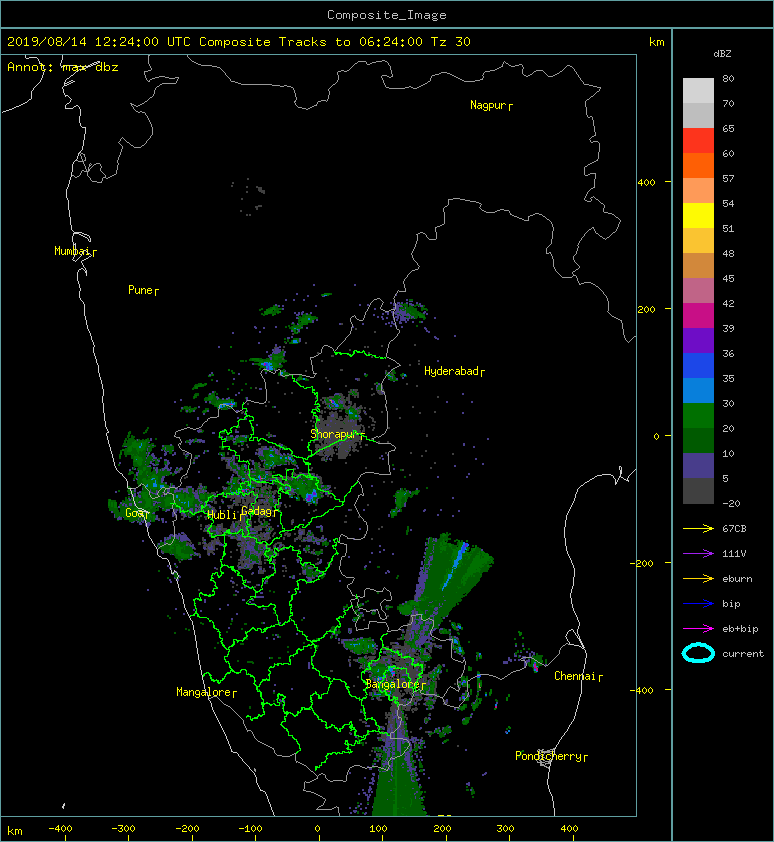The height and width of the screenshot is (842, 774).
Task: Click the 'Annot: max dbz' annotation text
Action: click(63, 67)
